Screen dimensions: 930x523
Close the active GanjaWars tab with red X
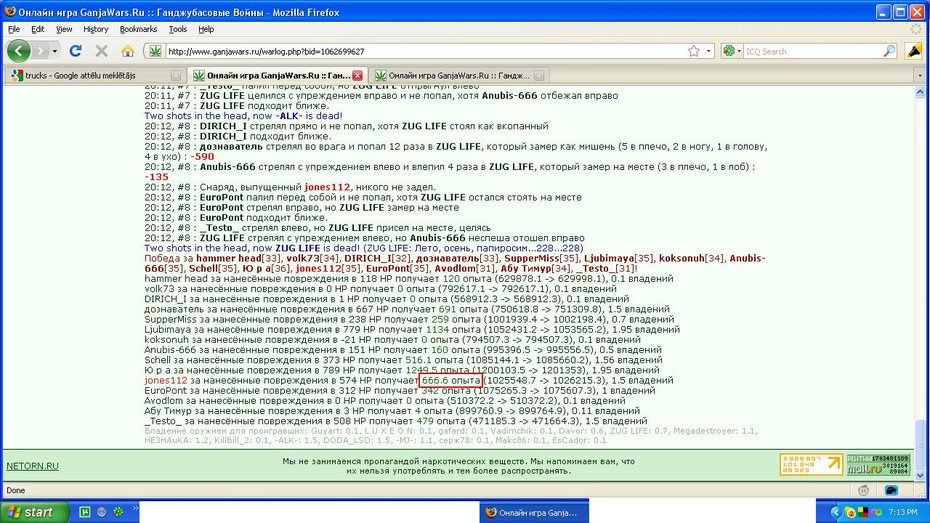pyautogui.click(x=357, y=76)
